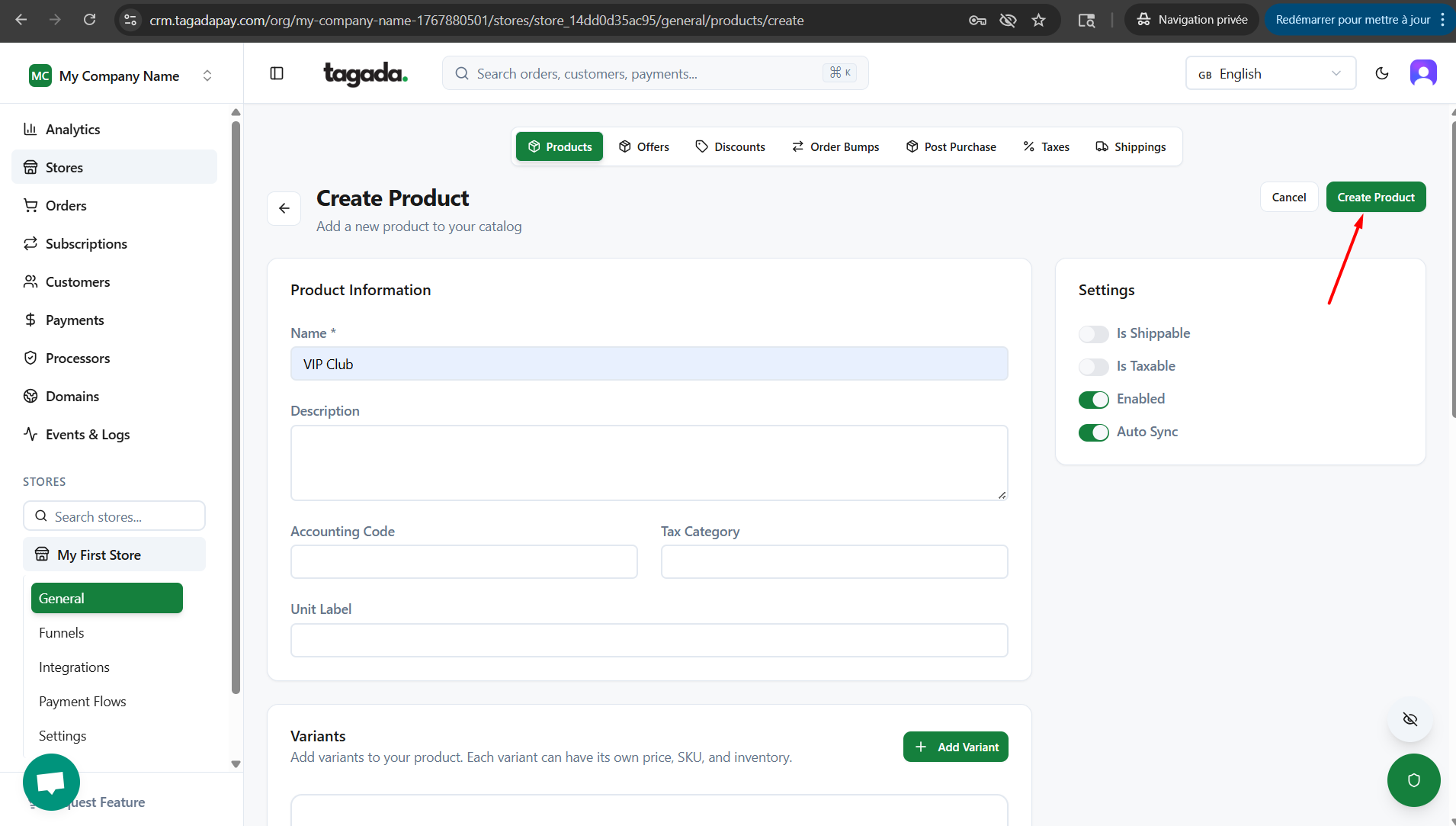Enable the Is Taxable toggle
The image size is (1456, 826).
pyautogui.click(x=1093, y=367)
